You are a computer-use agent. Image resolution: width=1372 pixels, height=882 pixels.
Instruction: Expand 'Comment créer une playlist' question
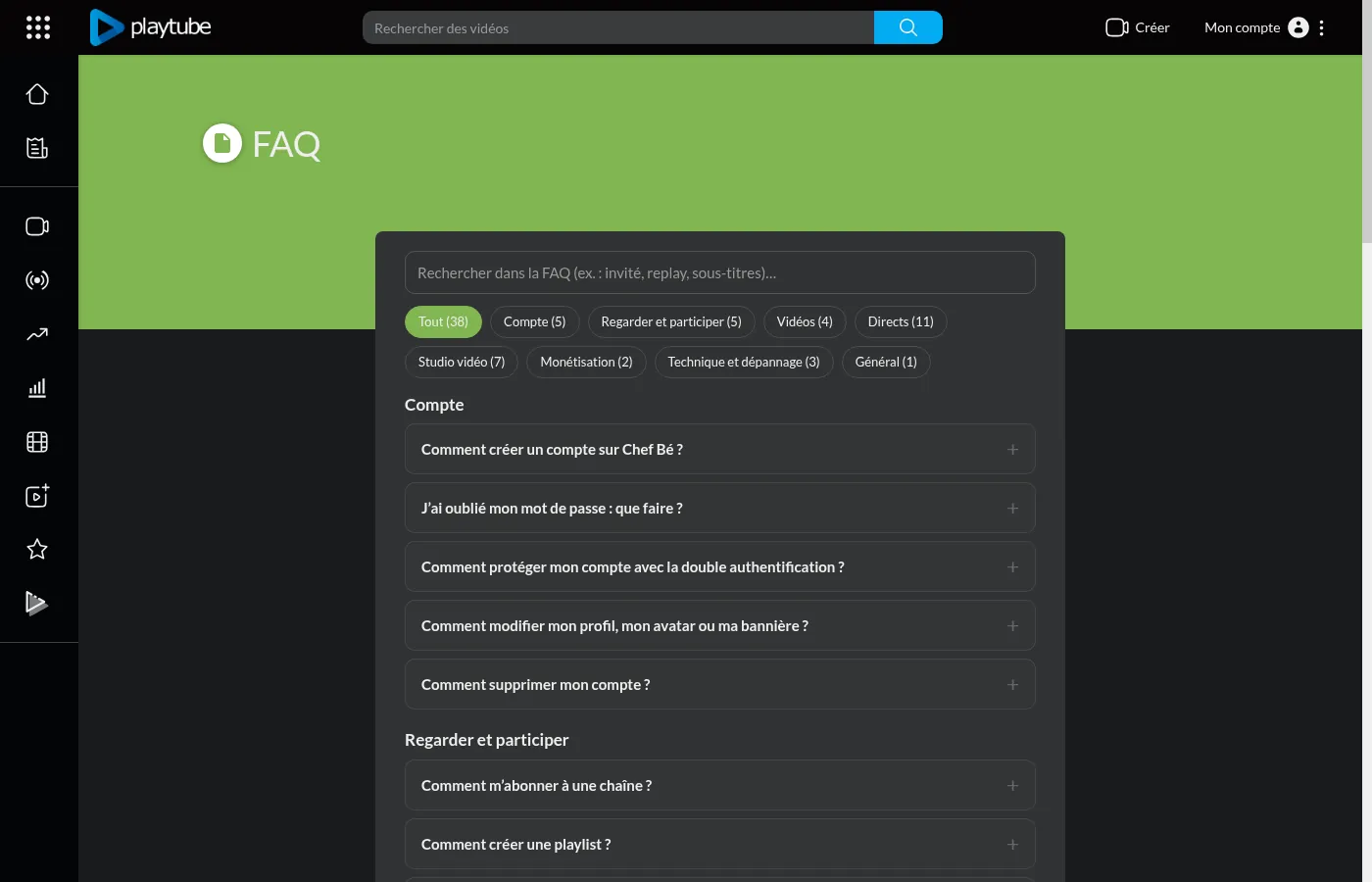720,844
